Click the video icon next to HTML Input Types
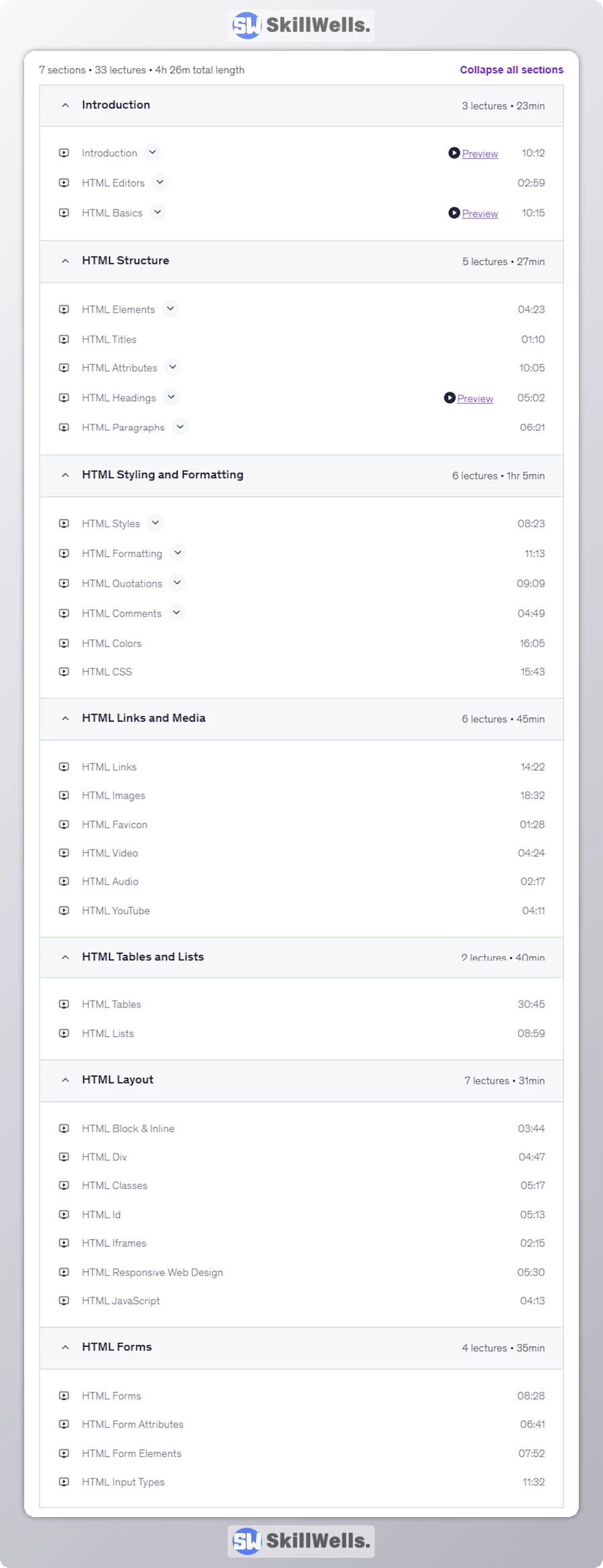603x1568 pixels. coord(64,1482)
